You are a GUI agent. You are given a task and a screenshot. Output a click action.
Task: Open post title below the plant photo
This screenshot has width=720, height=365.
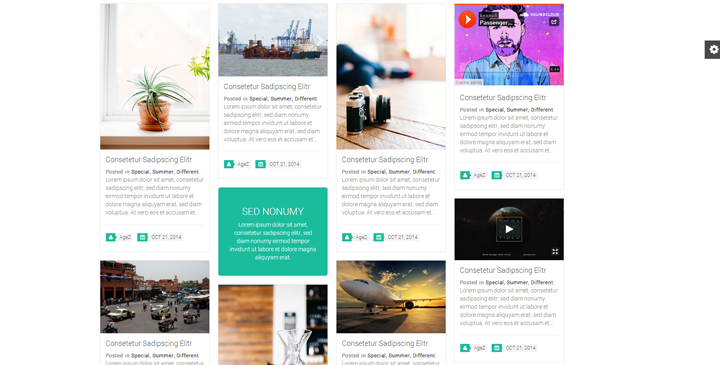coord(148,160)
